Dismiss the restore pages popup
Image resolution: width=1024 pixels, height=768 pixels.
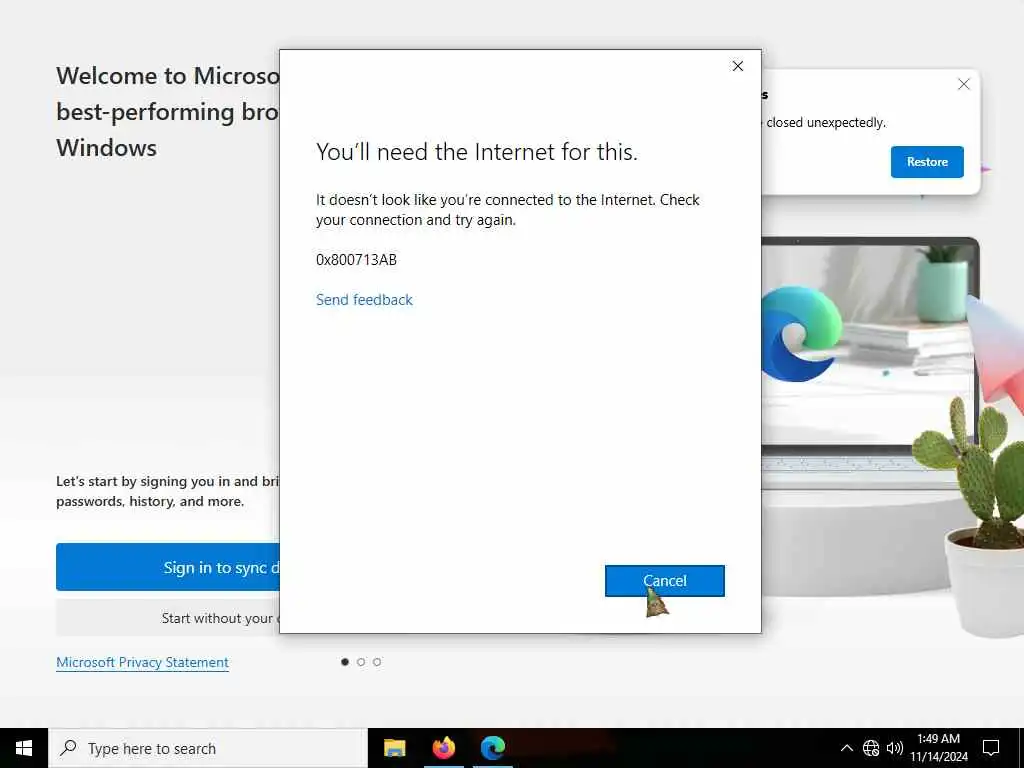963,84
